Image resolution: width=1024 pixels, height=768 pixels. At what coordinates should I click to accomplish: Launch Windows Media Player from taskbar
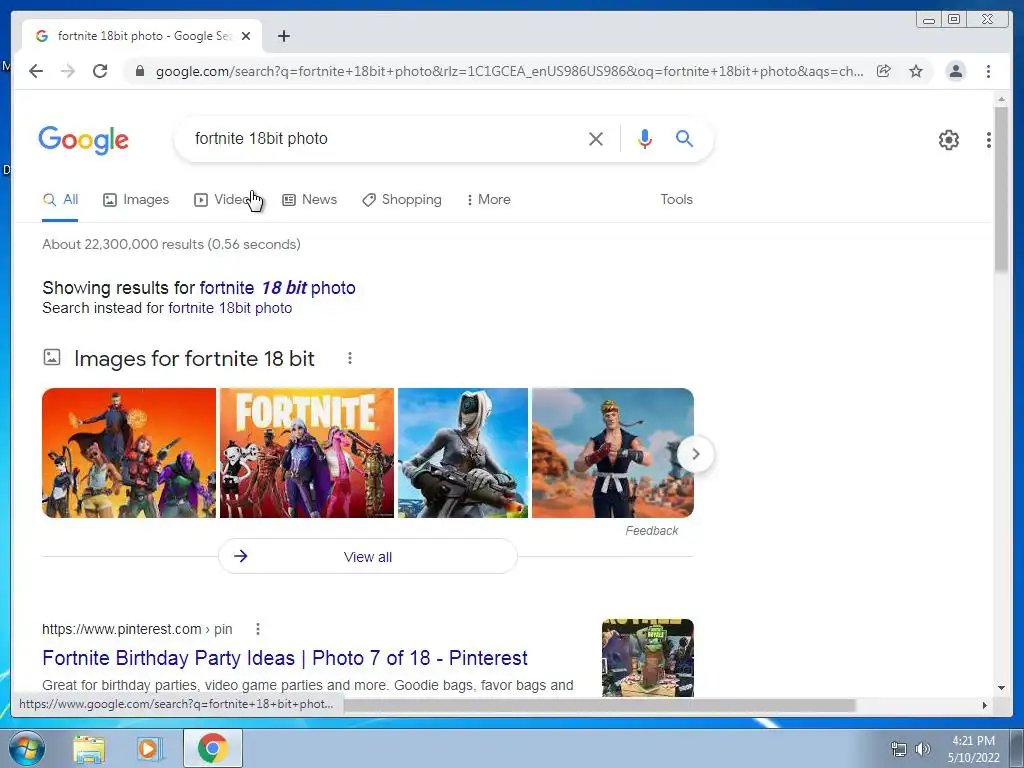(150, 748)
